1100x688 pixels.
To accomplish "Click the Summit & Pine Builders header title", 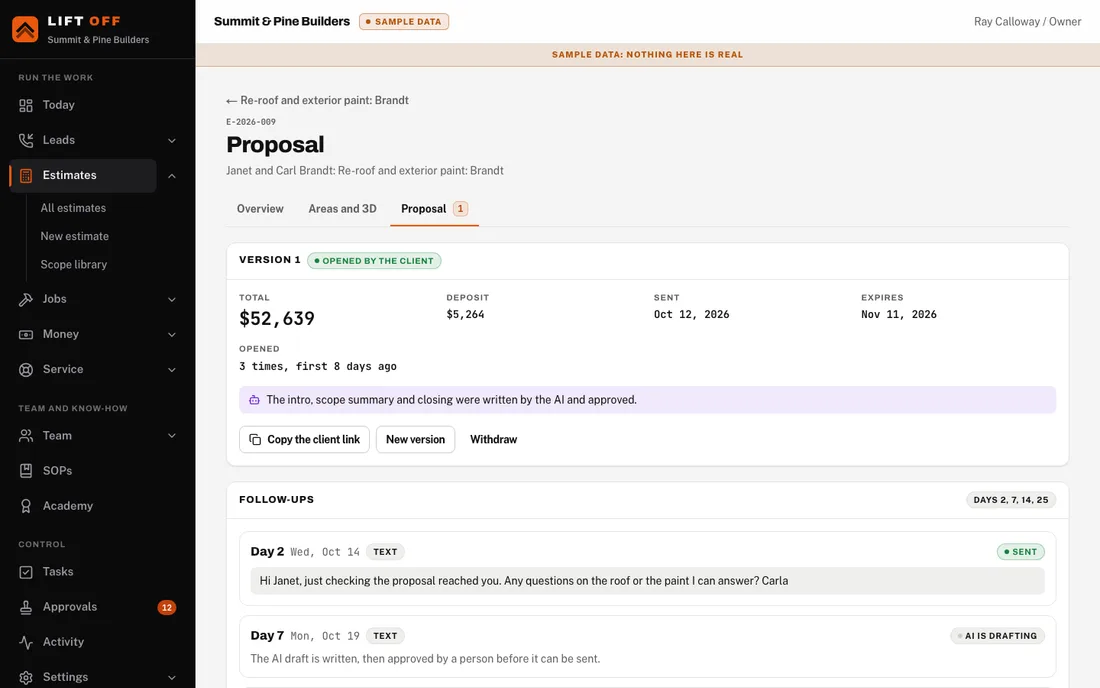I will click(282, 22).
